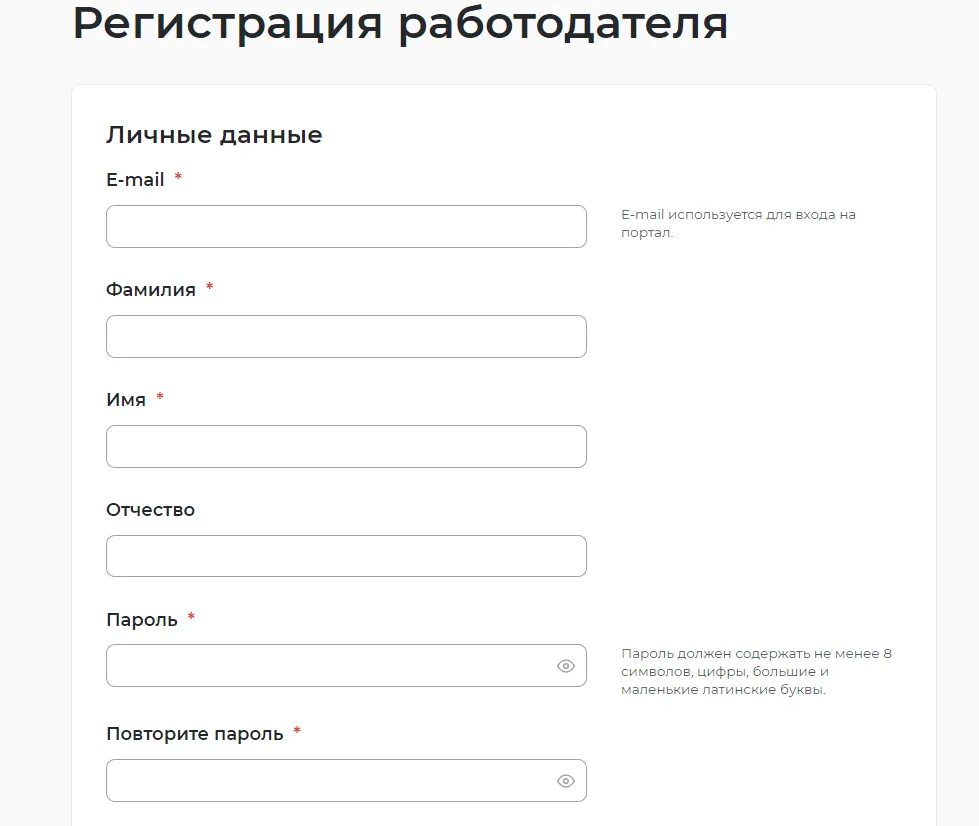Viewport: 979px width, 826px height.
Task: Click the red asterisk after Повторите пароль
Action: tap(297, 730)
